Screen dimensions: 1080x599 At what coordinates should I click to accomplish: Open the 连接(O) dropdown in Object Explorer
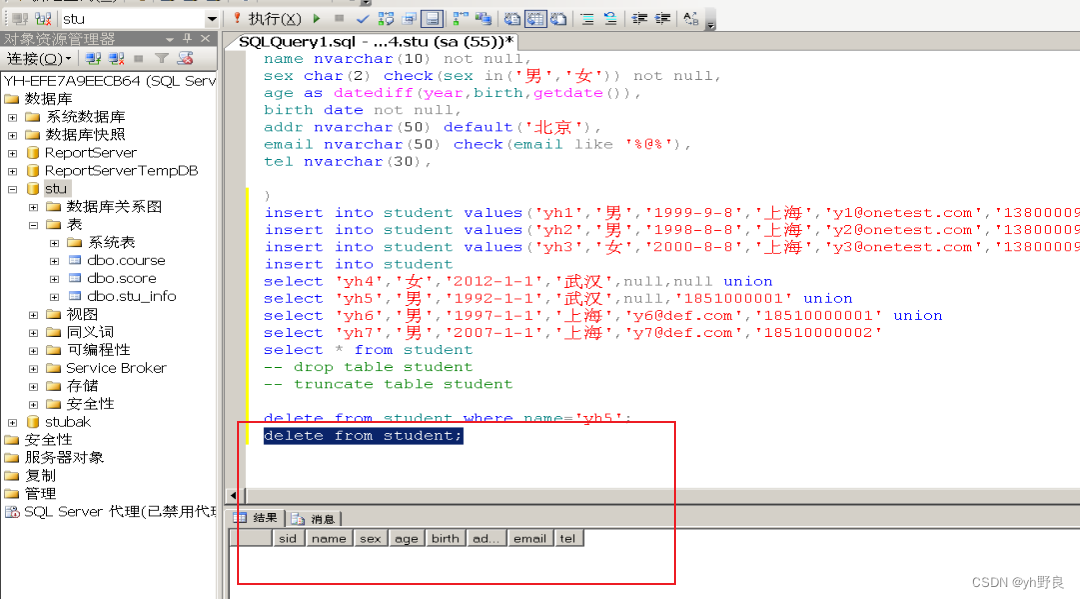[39, 59]
